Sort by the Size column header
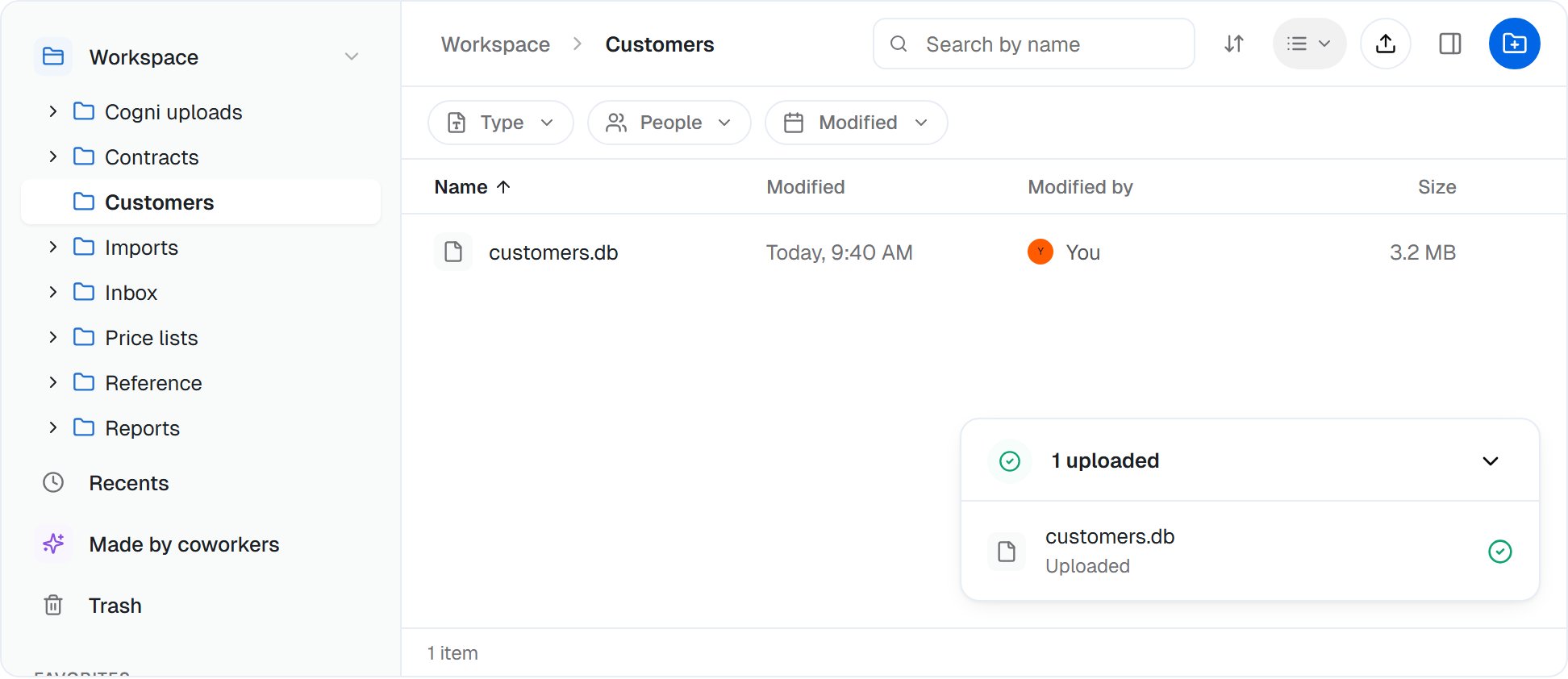Screen dimensions: 1568x679 coord(1437,187)
